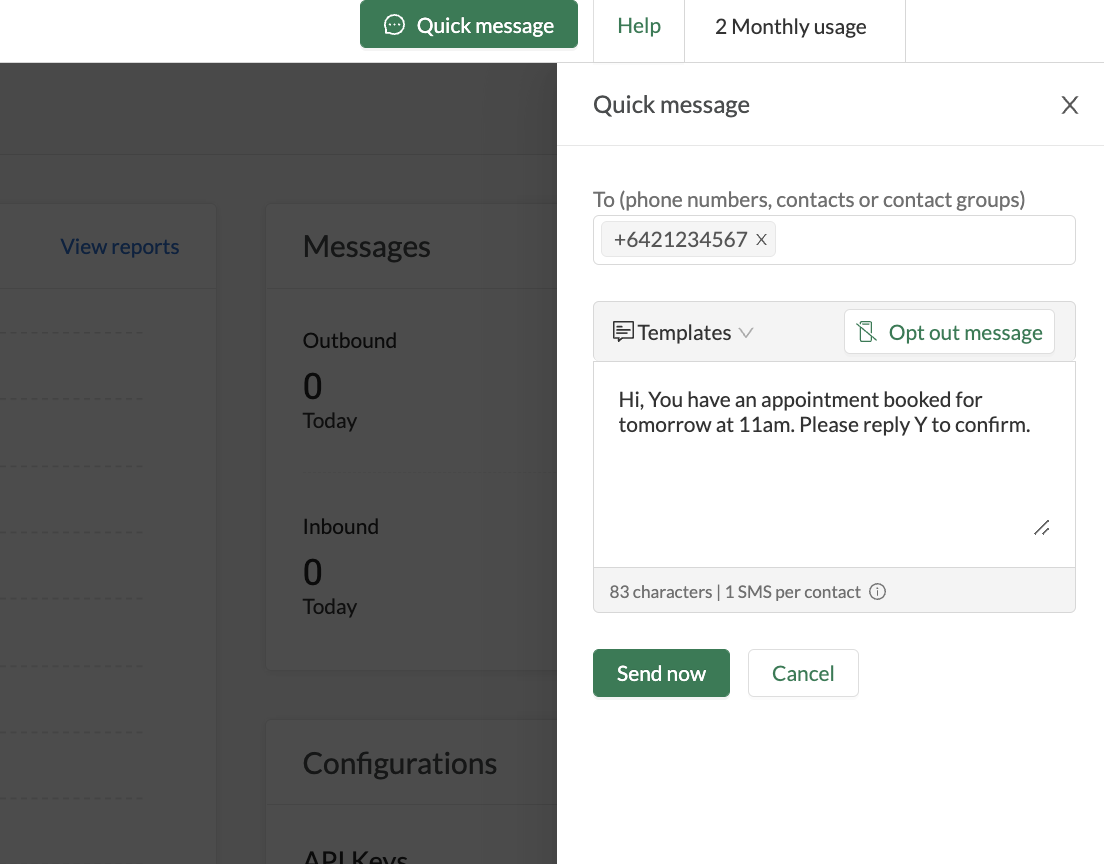Cancel the quick message
The width and height of the screenshot is (1104, 864).
pos(802,673)
